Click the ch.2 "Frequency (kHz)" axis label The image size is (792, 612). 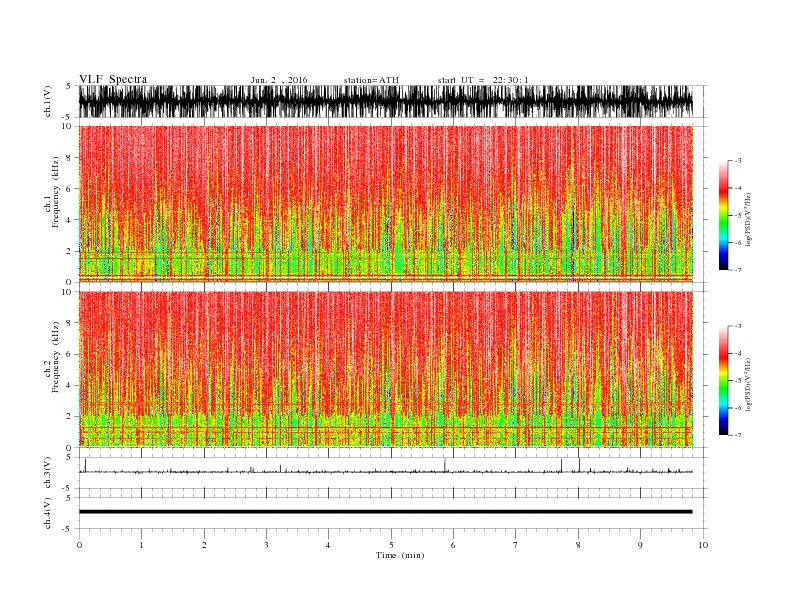tap(56, 358)
